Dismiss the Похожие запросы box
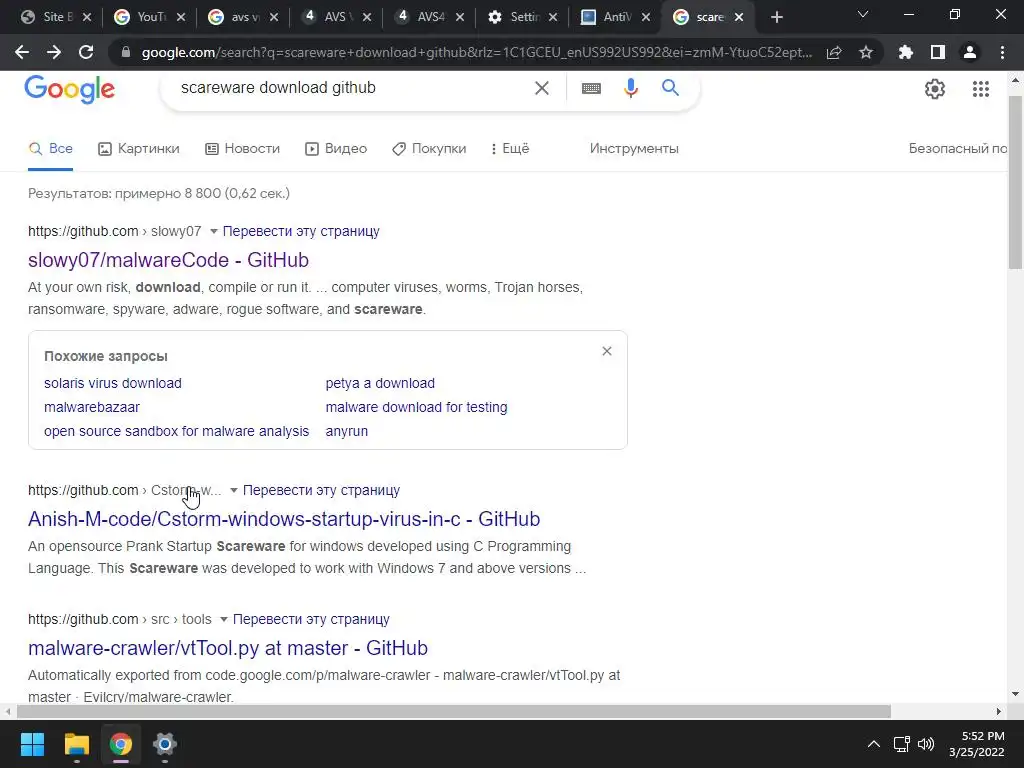1024x768 pixels. (607, 351)
